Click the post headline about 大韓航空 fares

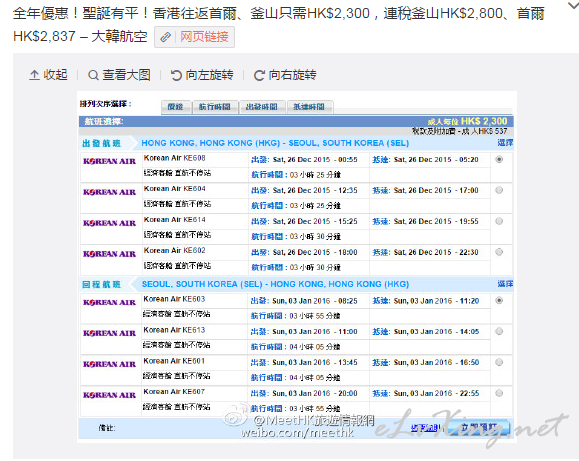point(279,25)
